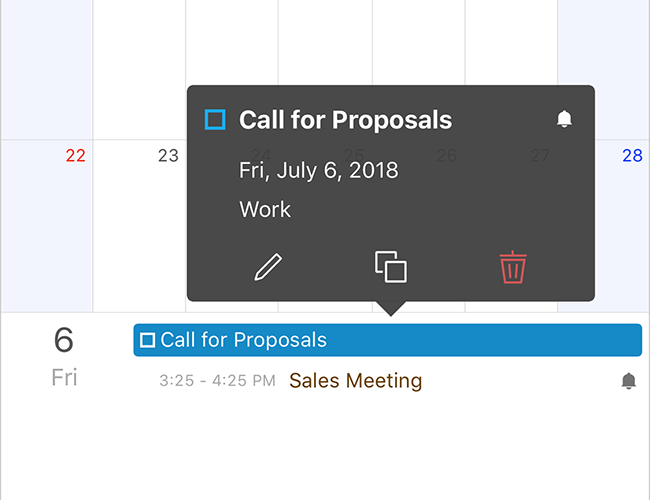Select day 23 in the calendar
650x500 pixels.
(168, 156)
